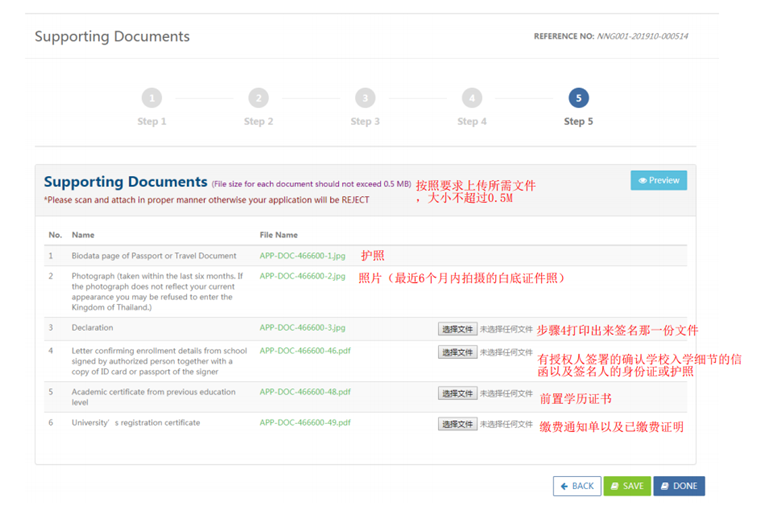Click the 'Biodata page of Passport or Travel Document' text
Viewport: 760px width, 509px height.
click(154, 255)
